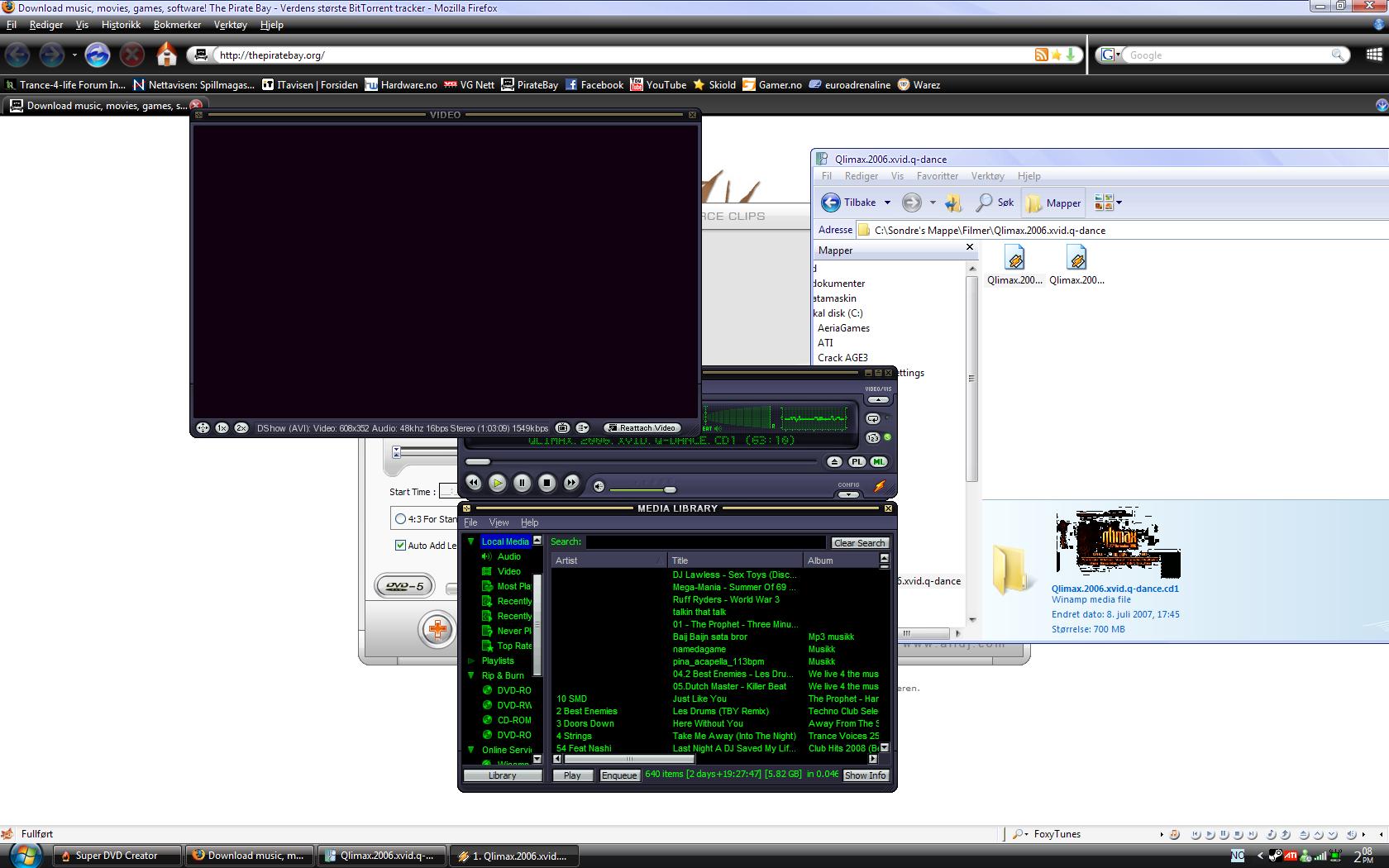1389x868 pixels.
Task: Expand Winamp CONFIG drawer
Action: click(848, 494)
